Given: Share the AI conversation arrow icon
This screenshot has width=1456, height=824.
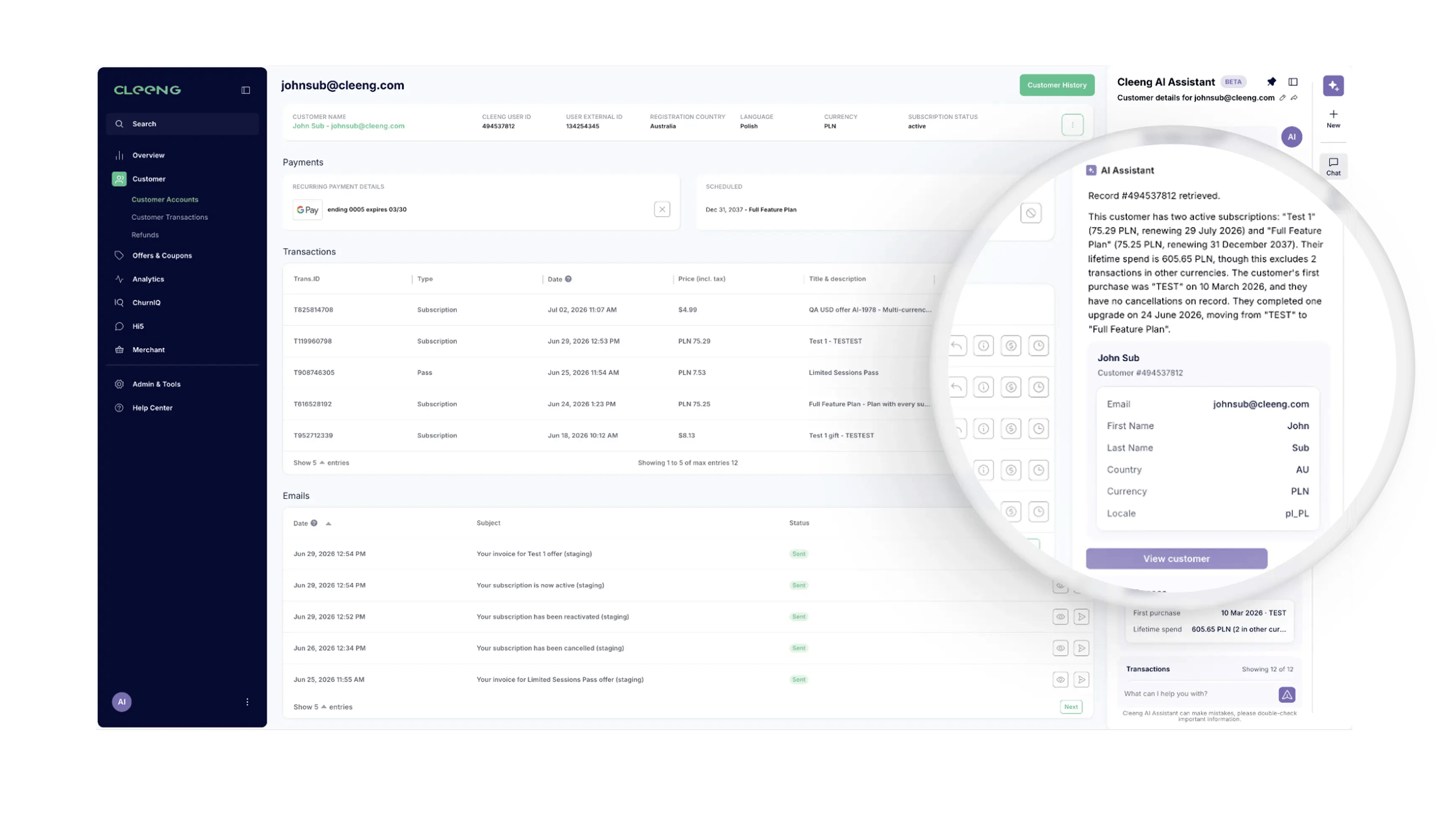Looking at the screenshot, I should tap(1294, 98).
